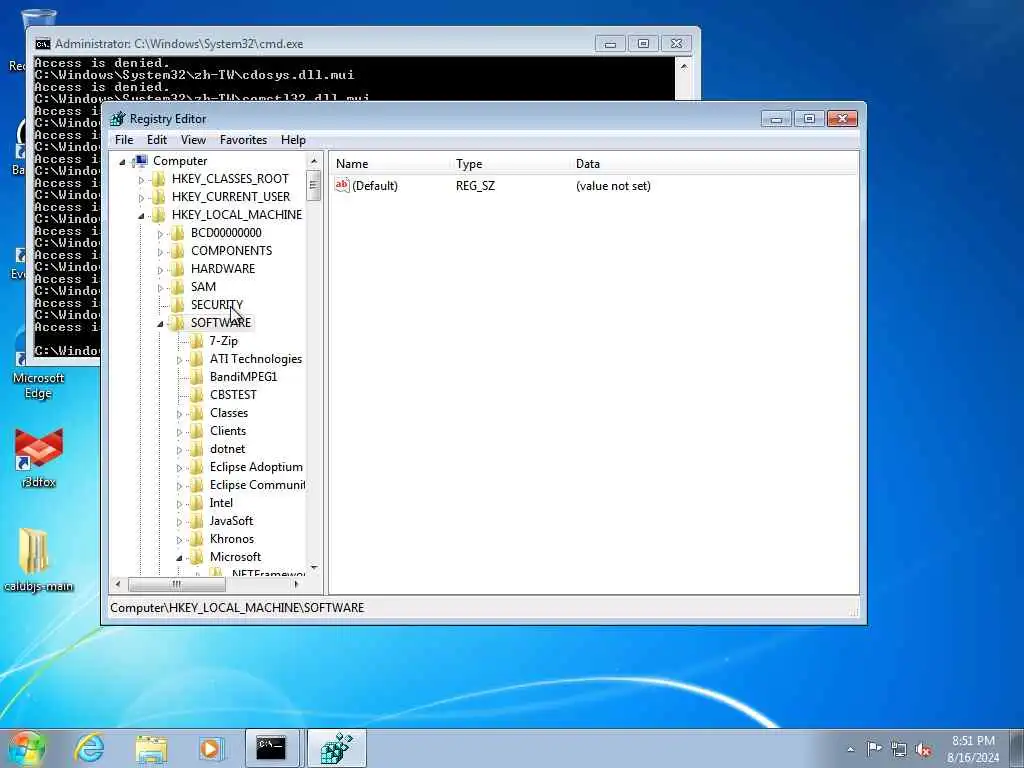Expand the BCD00000000 key
The image size is (1024, 768).
click(x=160, y=234)
